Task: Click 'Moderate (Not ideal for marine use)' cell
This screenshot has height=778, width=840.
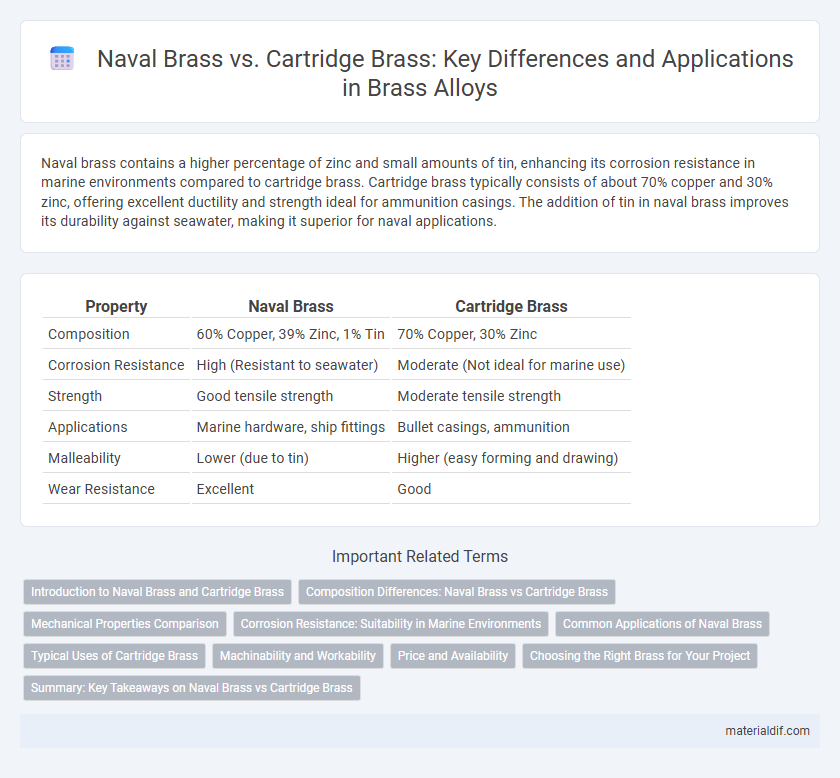Action: 511,365
